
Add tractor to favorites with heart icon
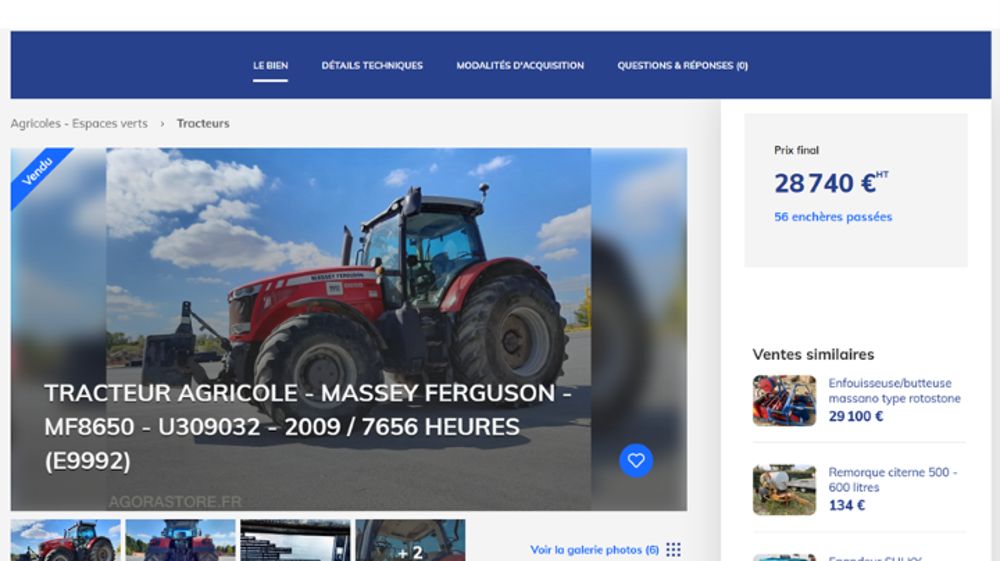click(636, 460)
